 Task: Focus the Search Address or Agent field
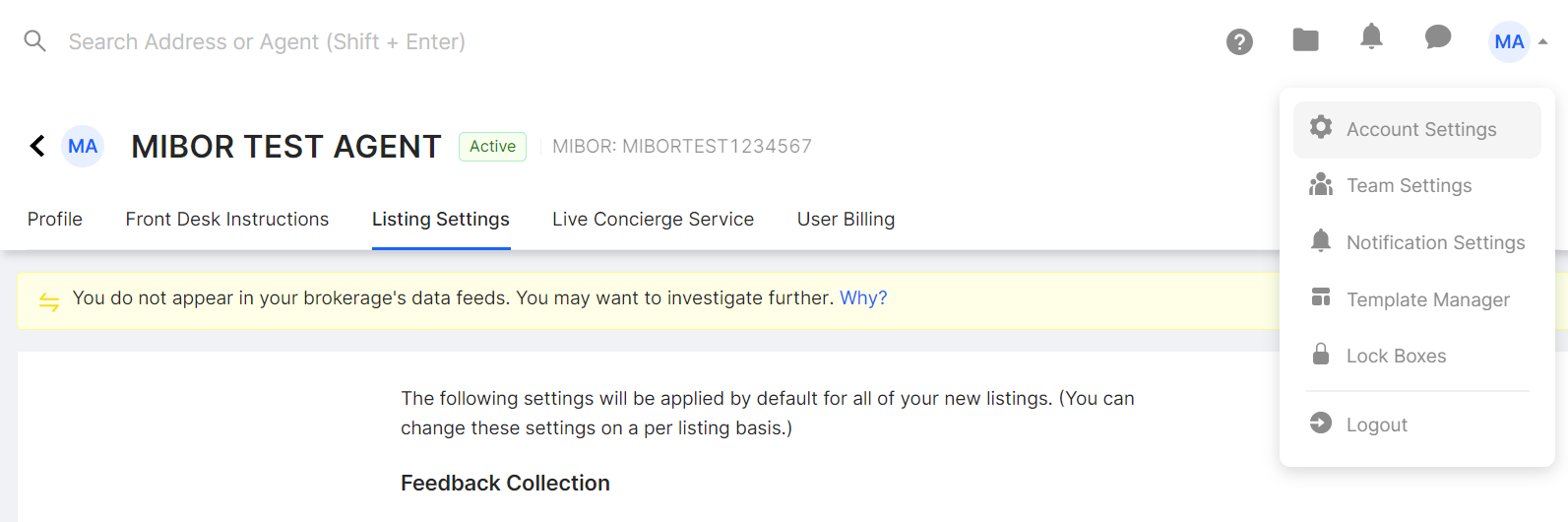(267, 41)
